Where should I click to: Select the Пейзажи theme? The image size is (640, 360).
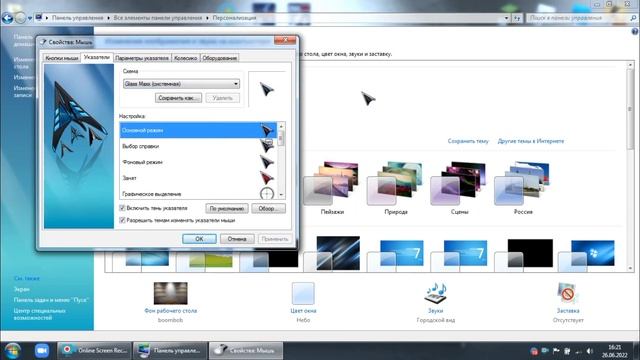click(x=332, y=187)
